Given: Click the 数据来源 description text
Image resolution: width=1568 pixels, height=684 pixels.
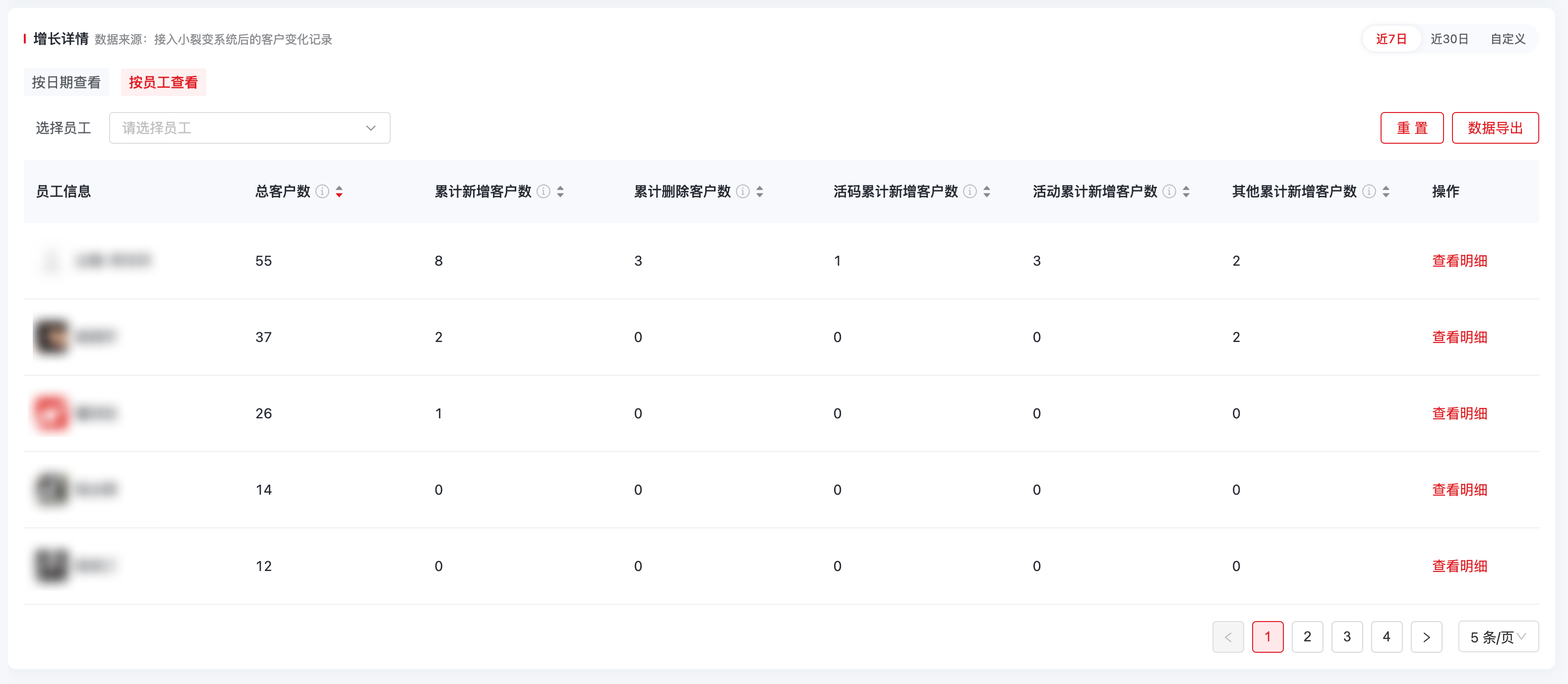Looking at the screenshot, I should click(214, 40).
